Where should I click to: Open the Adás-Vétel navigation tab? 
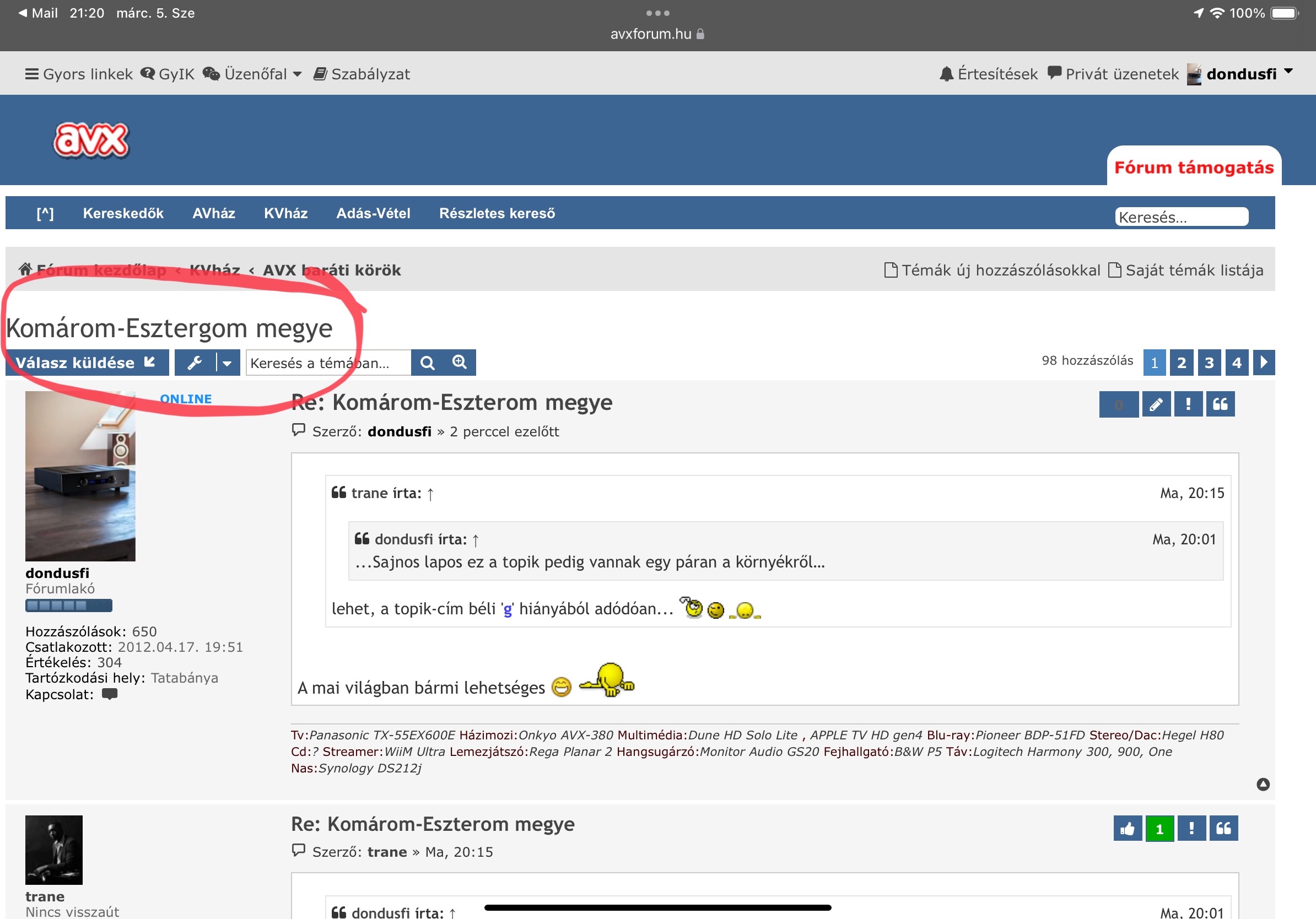point(373,213)
